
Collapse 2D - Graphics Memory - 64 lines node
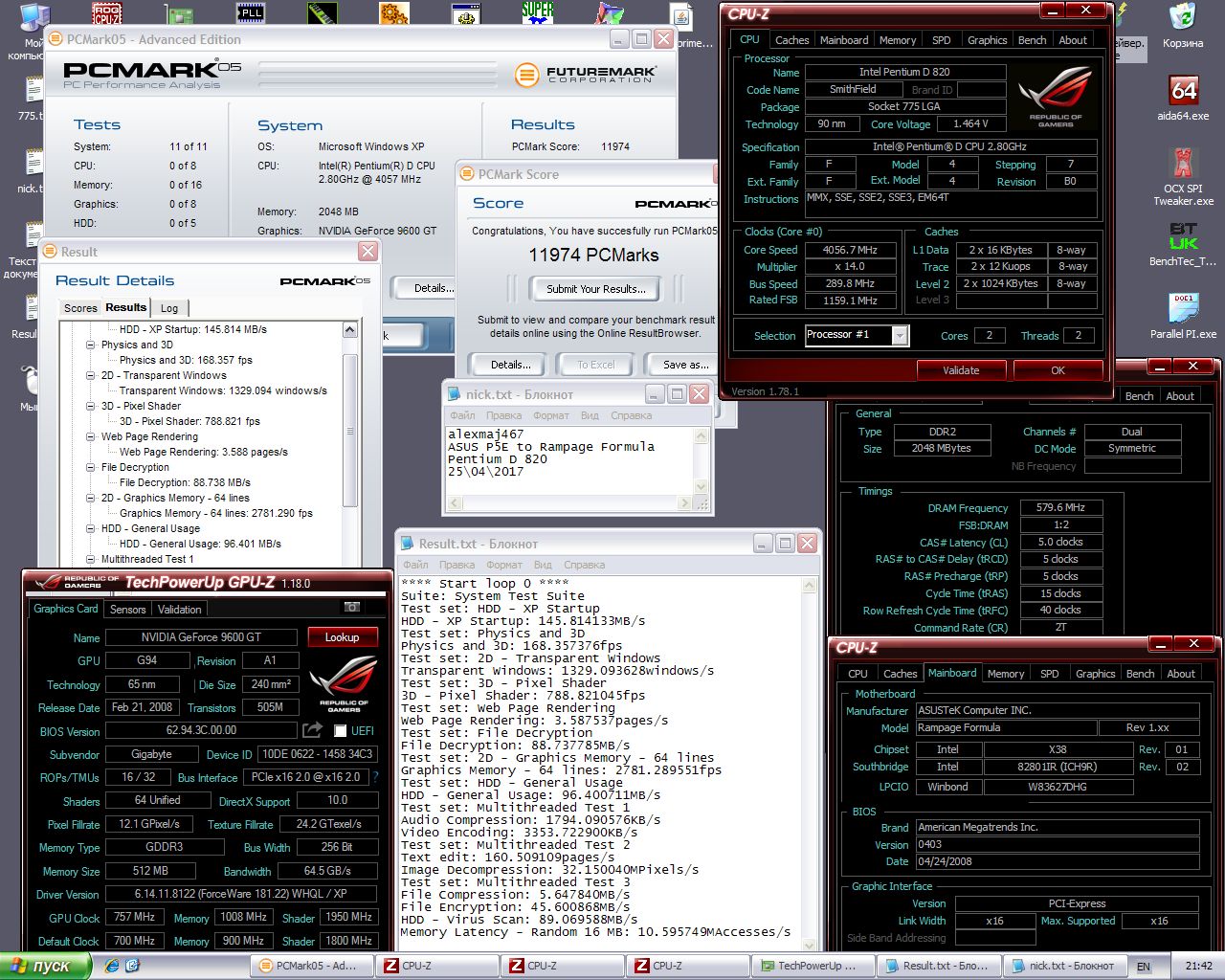click(91, 498)
